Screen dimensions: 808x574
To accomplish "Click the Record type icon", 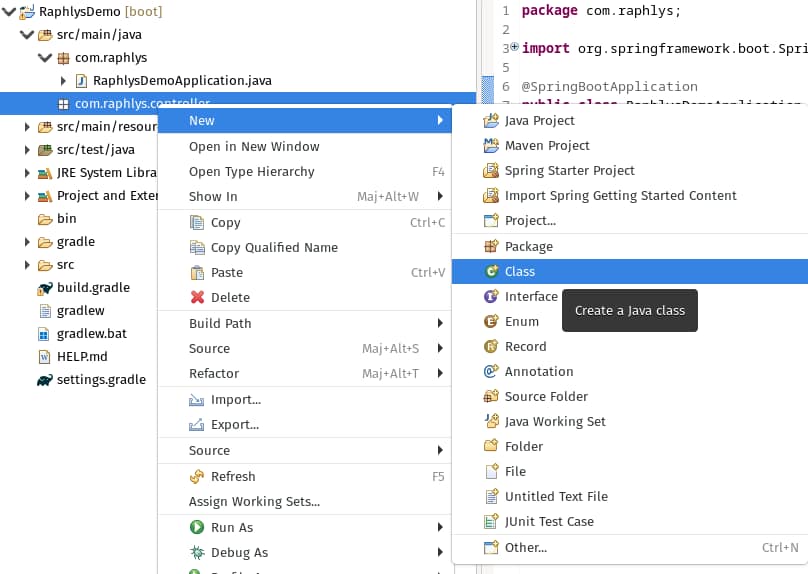I will pos(491,346).
